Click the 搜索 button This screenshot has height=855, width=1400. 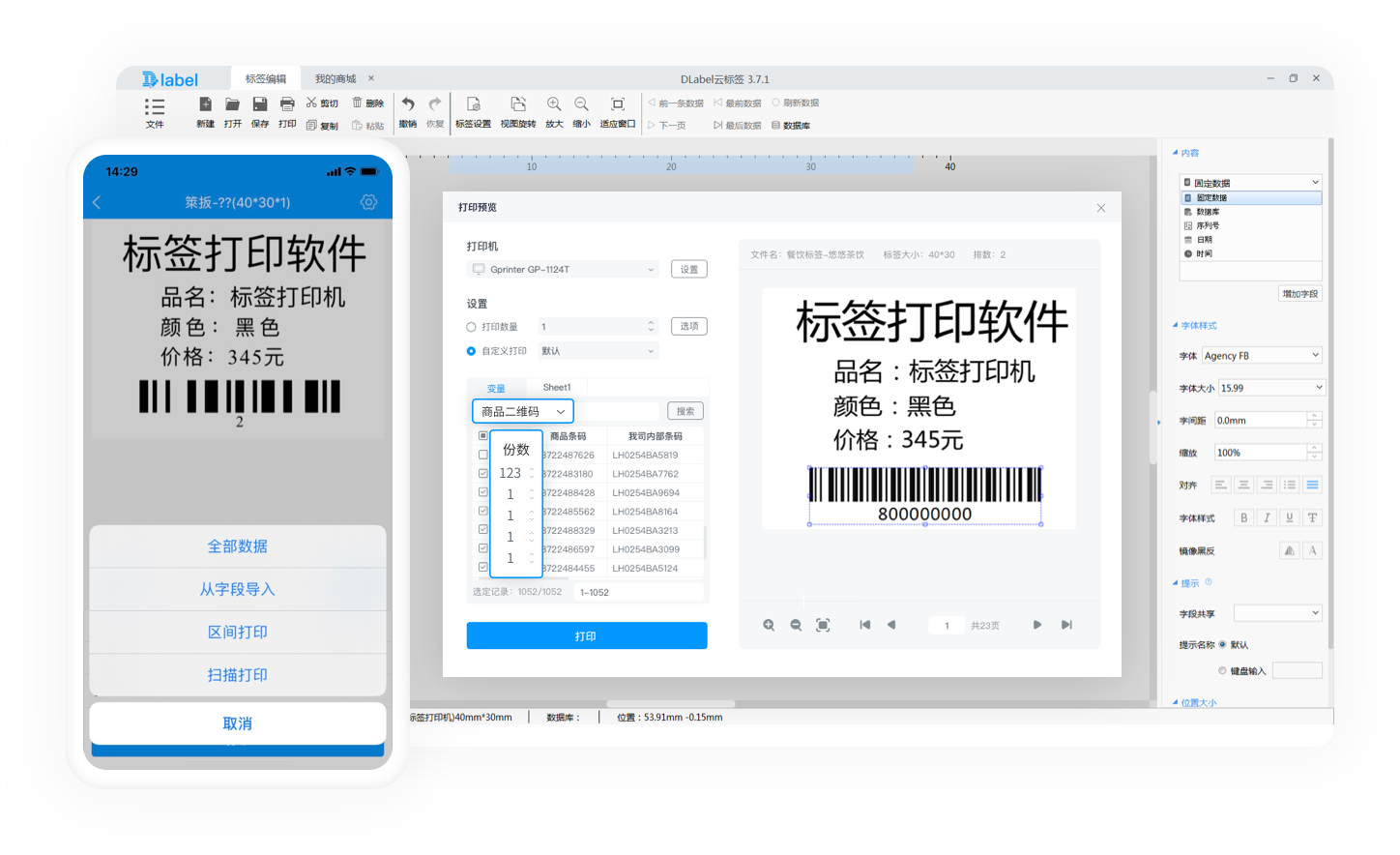pos(685,411)
